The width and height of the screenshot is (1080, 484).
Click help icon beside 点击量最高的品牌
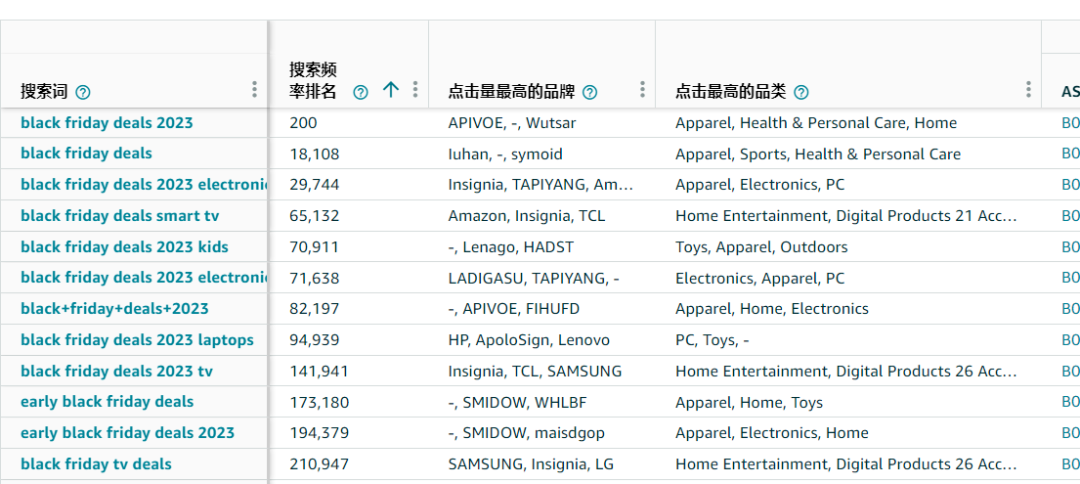tap(590, 92)
